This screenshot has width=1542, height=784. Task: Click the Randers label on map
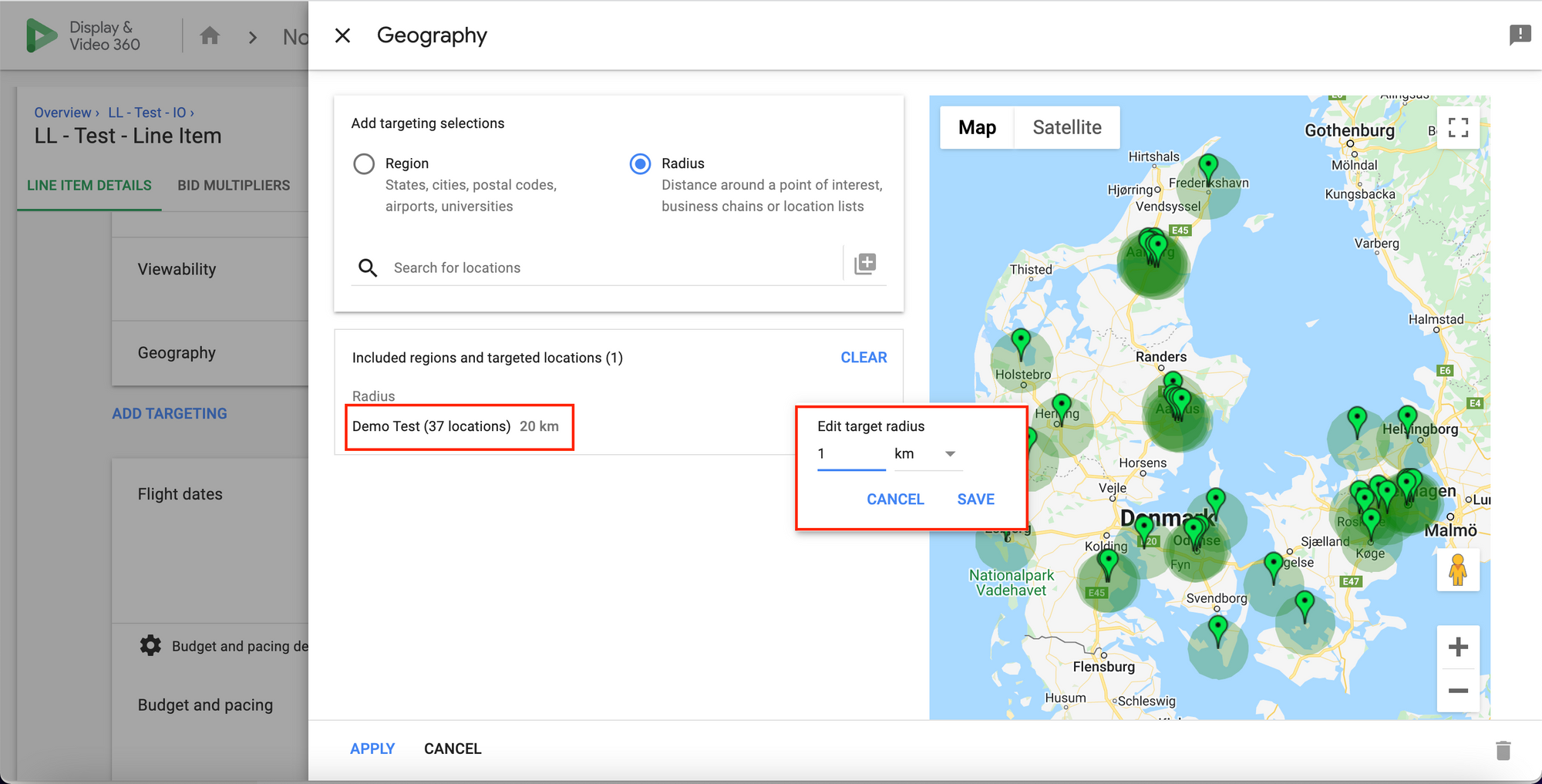(x=1160, y=356)
